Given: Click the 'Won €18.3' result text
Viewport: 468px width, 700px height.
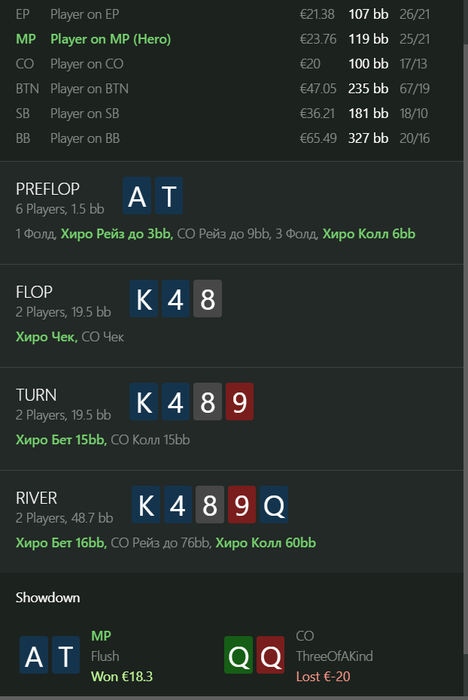Looking at the screenshot, I should [122, 676].
